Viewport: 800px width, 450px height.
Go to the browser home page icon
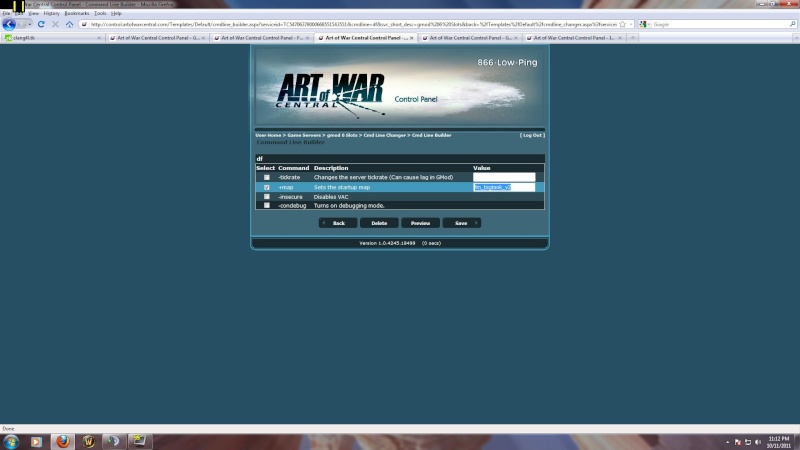click(x=69, y=24)
